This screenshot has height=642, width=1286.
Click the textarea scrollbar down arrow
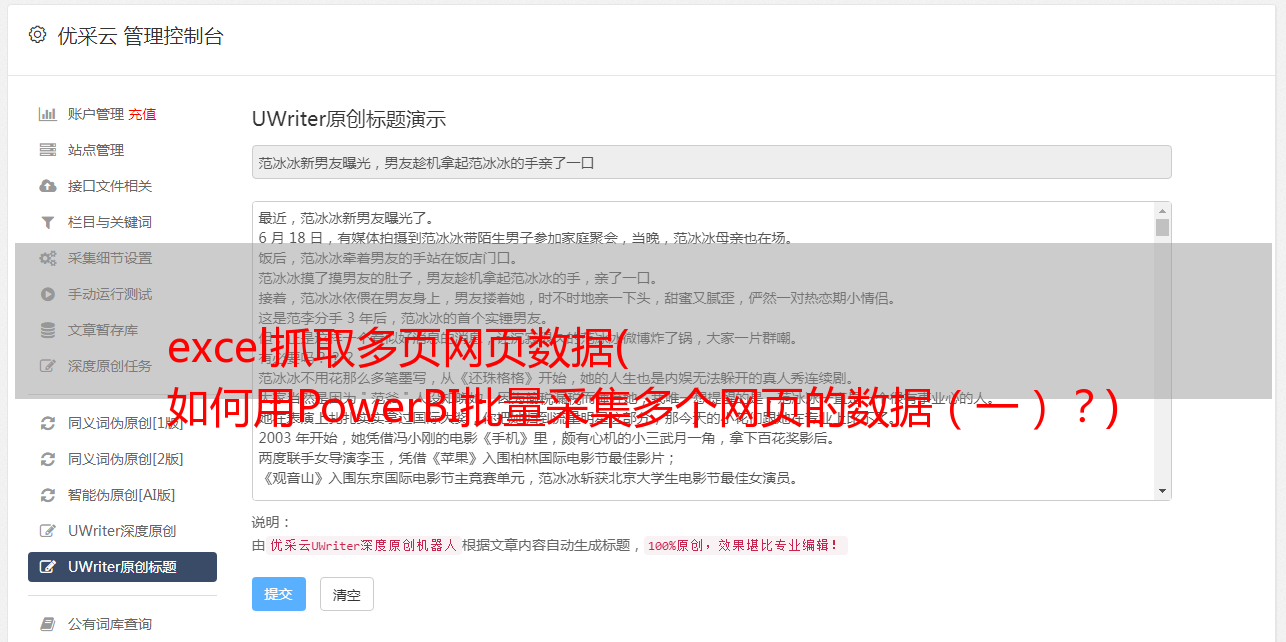click(1162, 490)
